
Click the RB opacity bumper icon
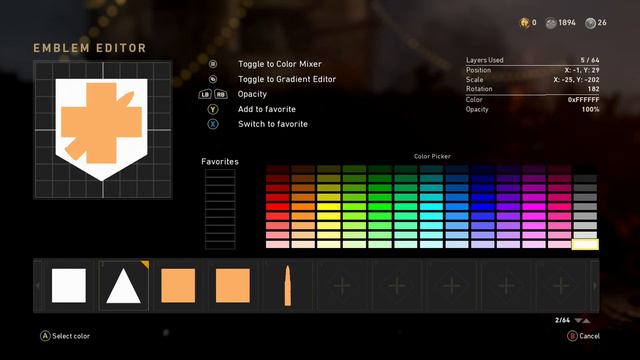point(220,94)
